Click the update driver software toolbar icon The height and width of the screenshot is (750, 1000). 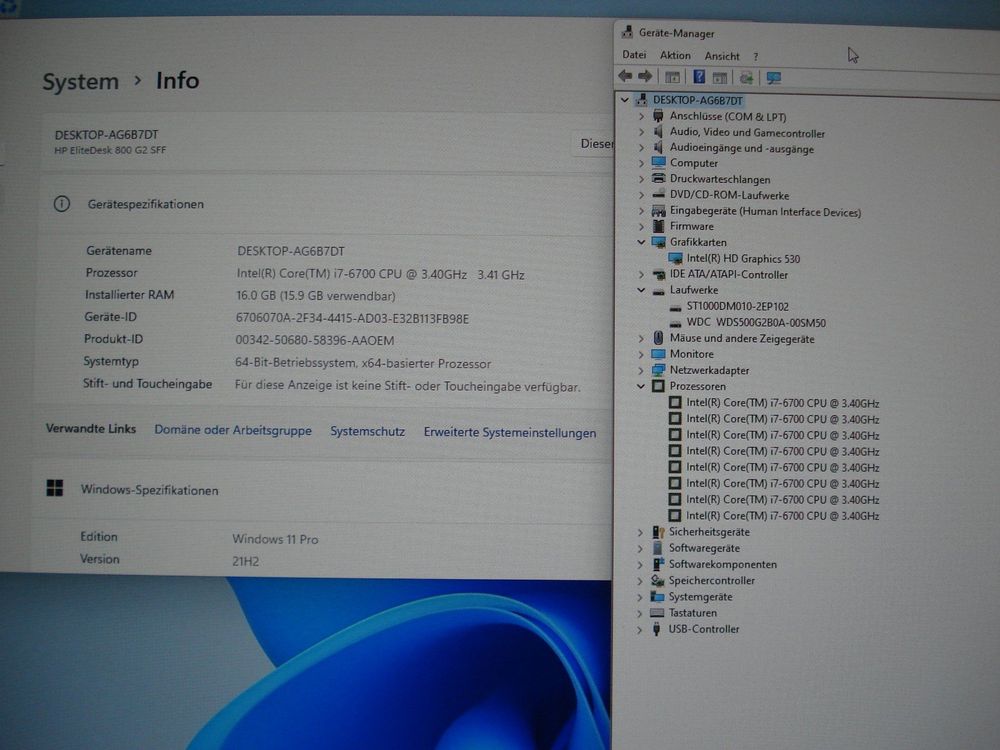746,77
